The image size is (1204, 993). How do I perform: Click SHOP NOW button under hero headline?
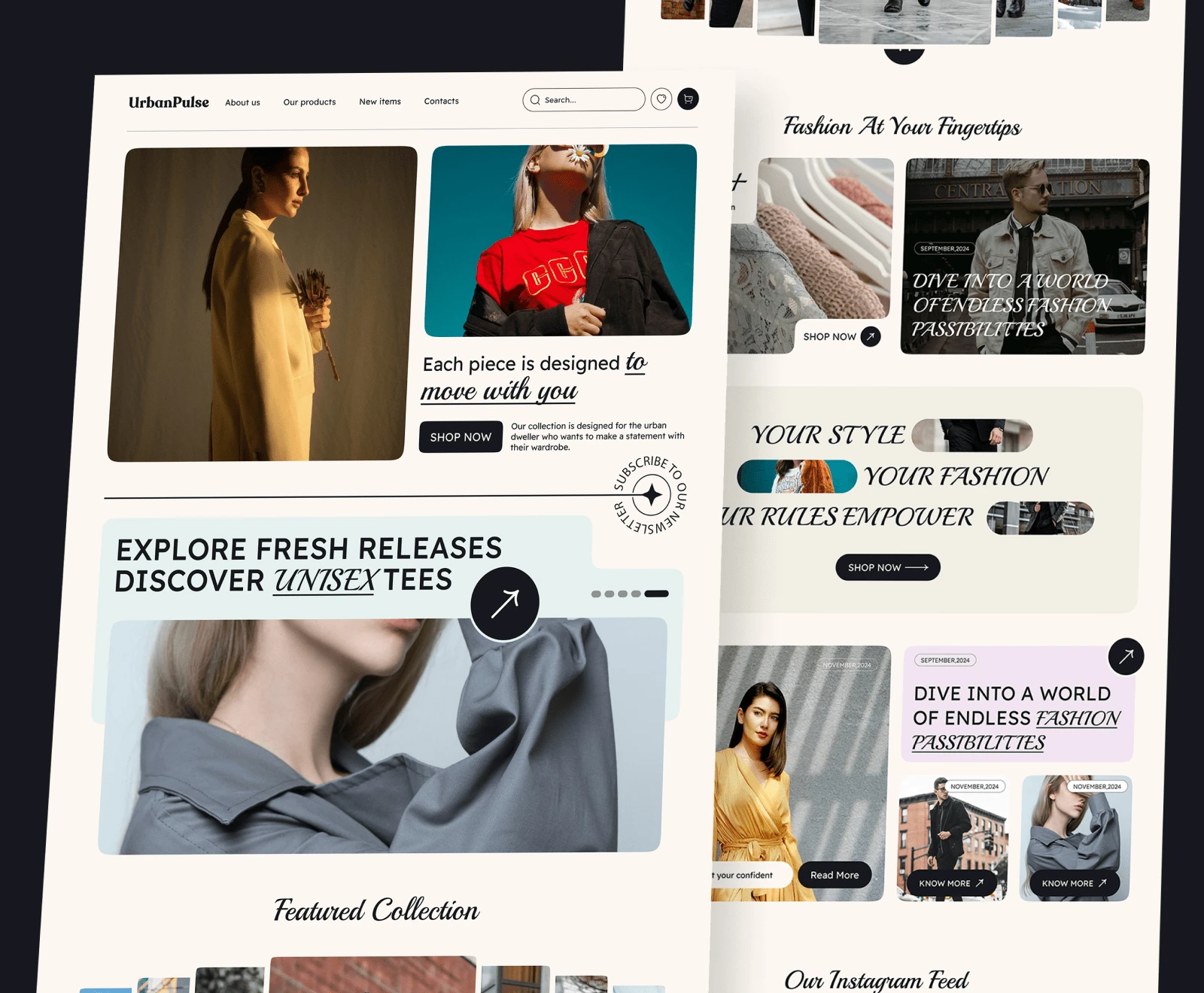click(x=461, y=437)
